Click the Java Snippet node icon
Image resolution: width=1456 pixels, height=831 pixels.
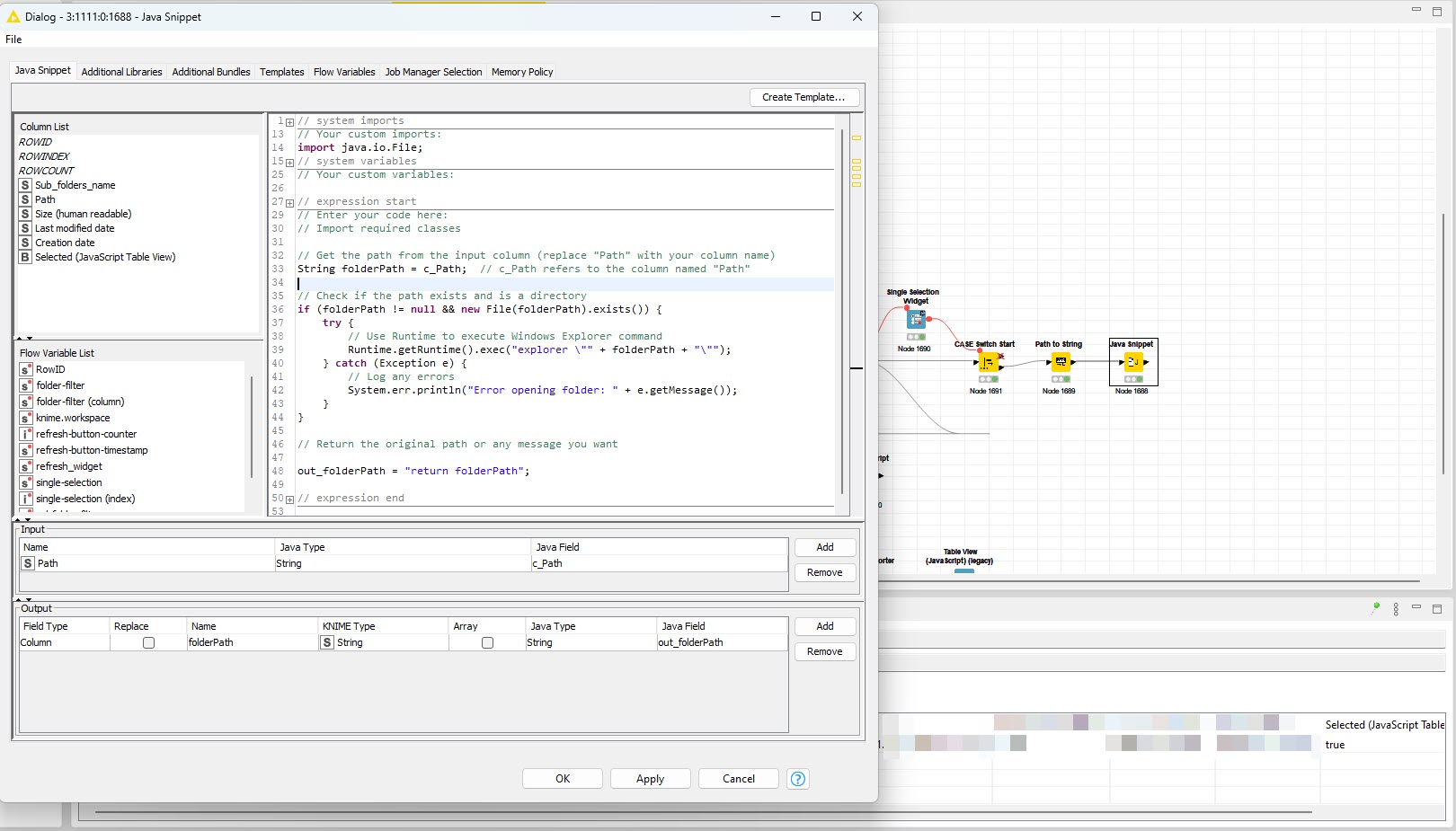[1132, 362]
